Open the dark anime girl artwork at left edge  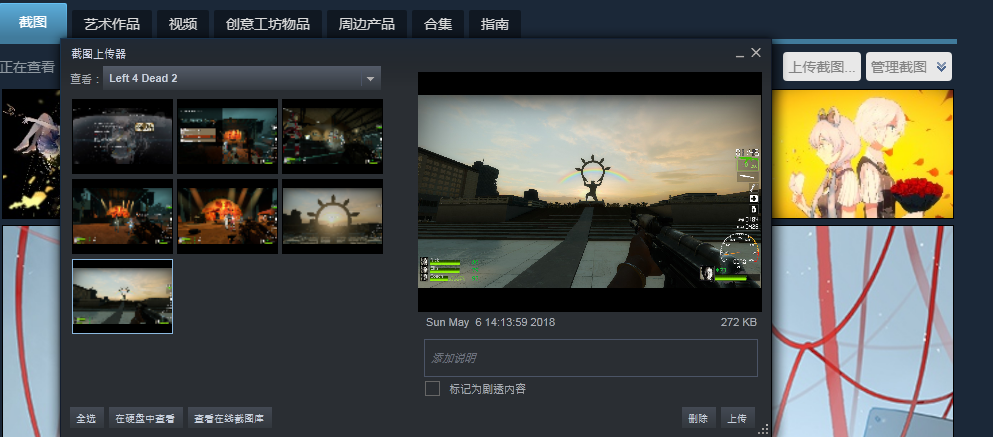30,153
